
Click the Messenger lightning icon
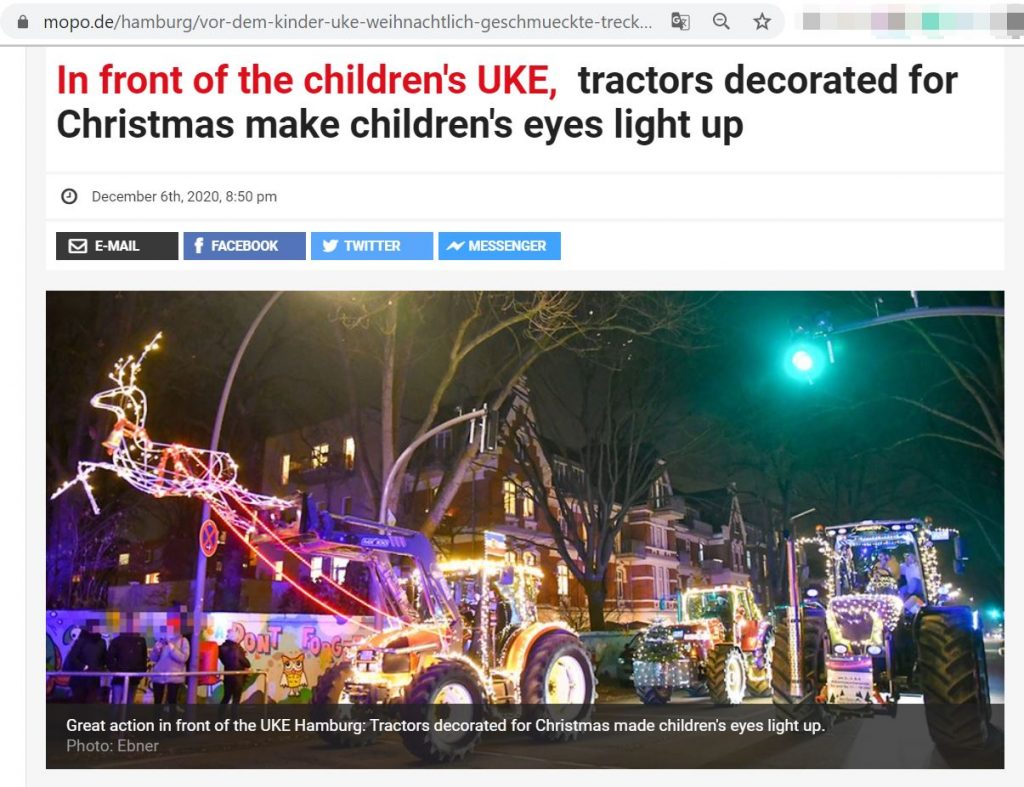(x=455, y=246)
